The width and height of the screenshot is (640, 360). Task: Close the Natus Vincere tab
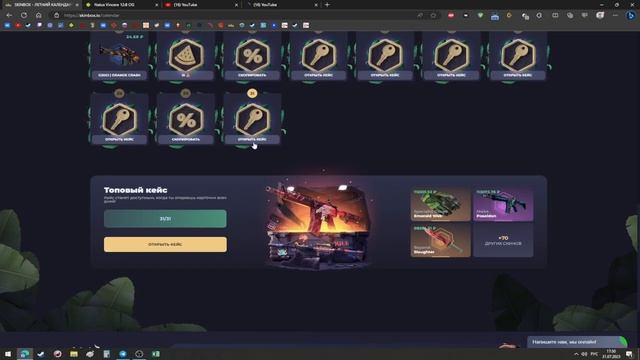click(157, 5)
